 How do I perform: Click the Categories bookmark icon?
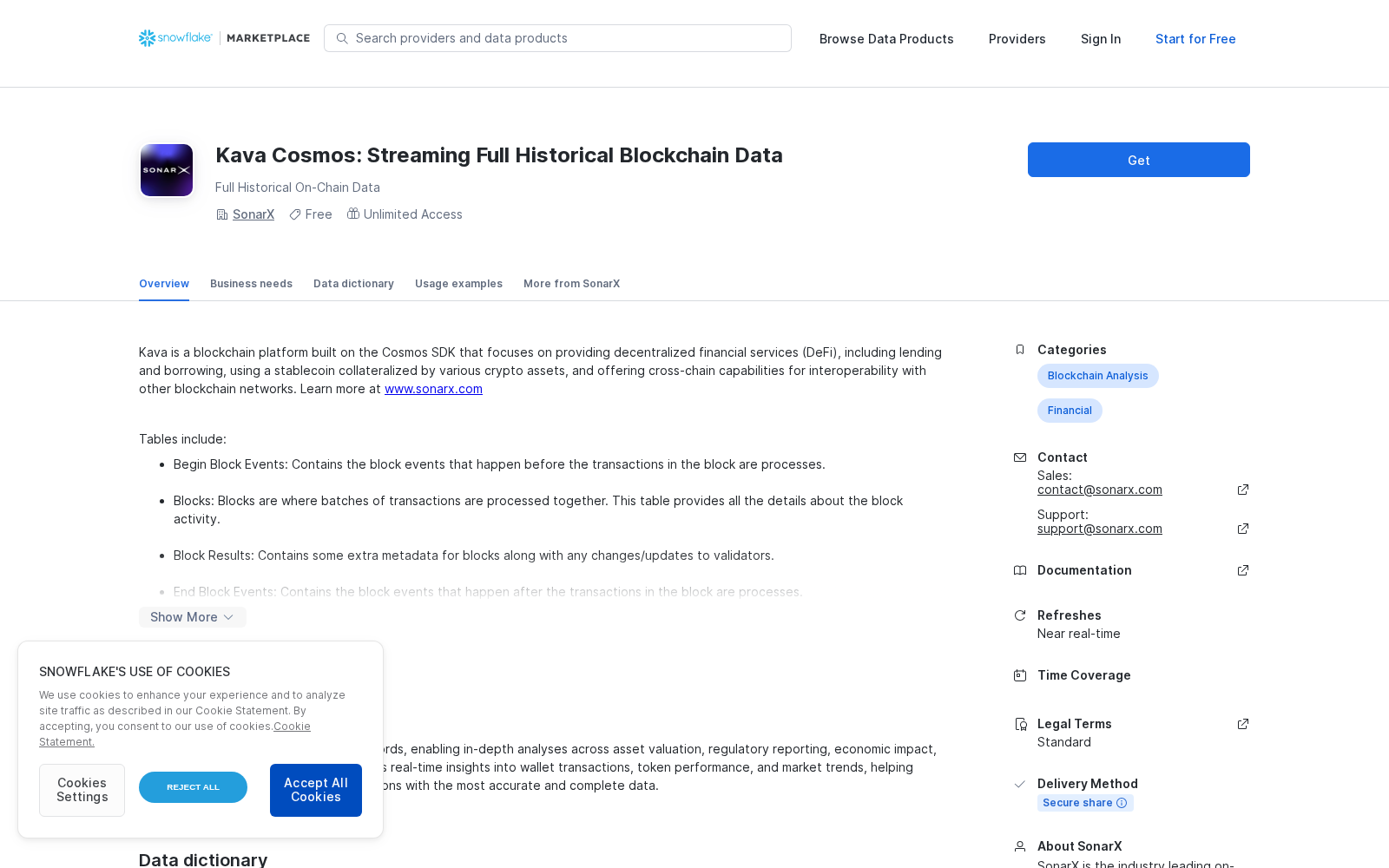coord(1020,350)
